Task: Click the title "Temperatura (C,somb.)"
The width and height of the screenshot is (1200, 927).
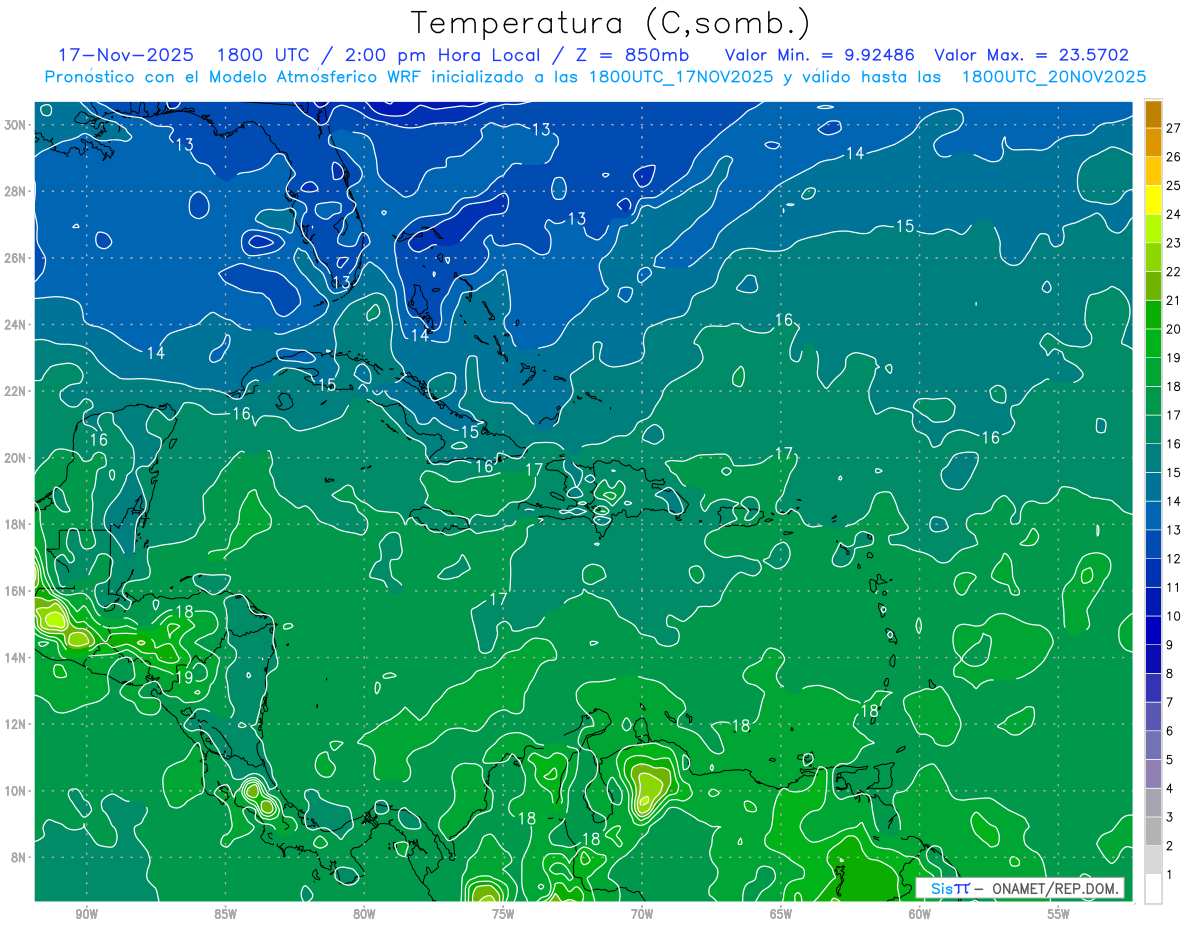Action: 611,23
